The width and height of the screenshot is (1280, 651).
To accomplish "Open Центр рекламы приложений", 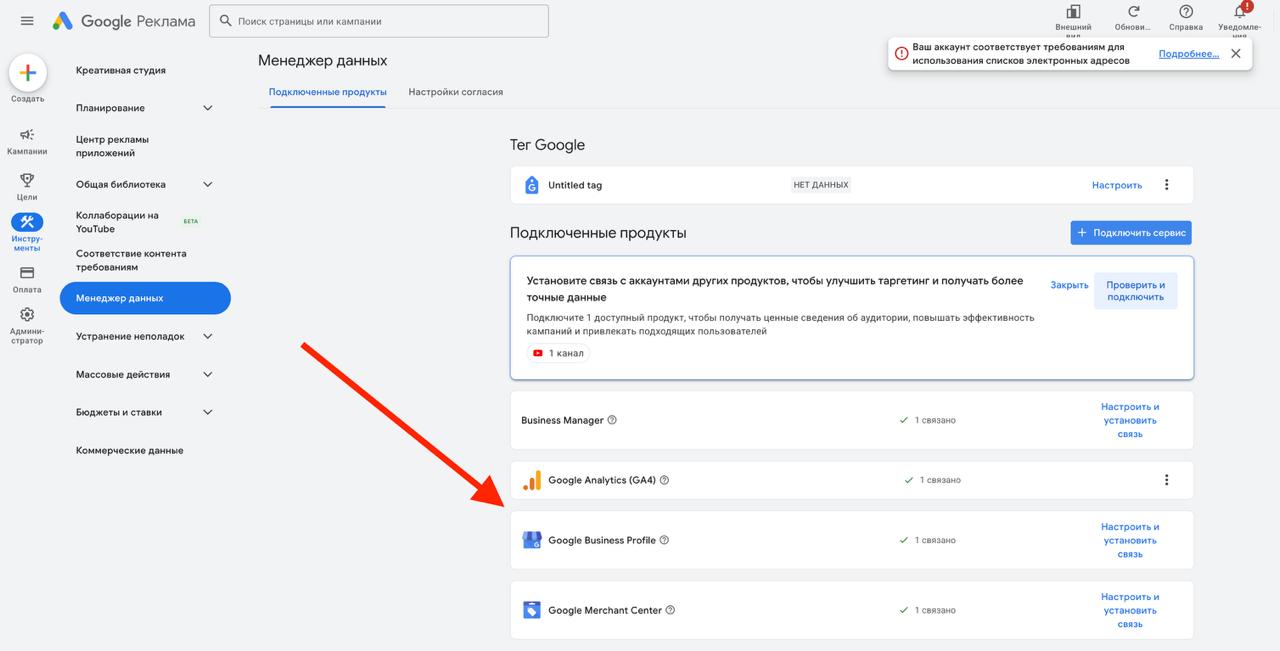I will (112, 147).
